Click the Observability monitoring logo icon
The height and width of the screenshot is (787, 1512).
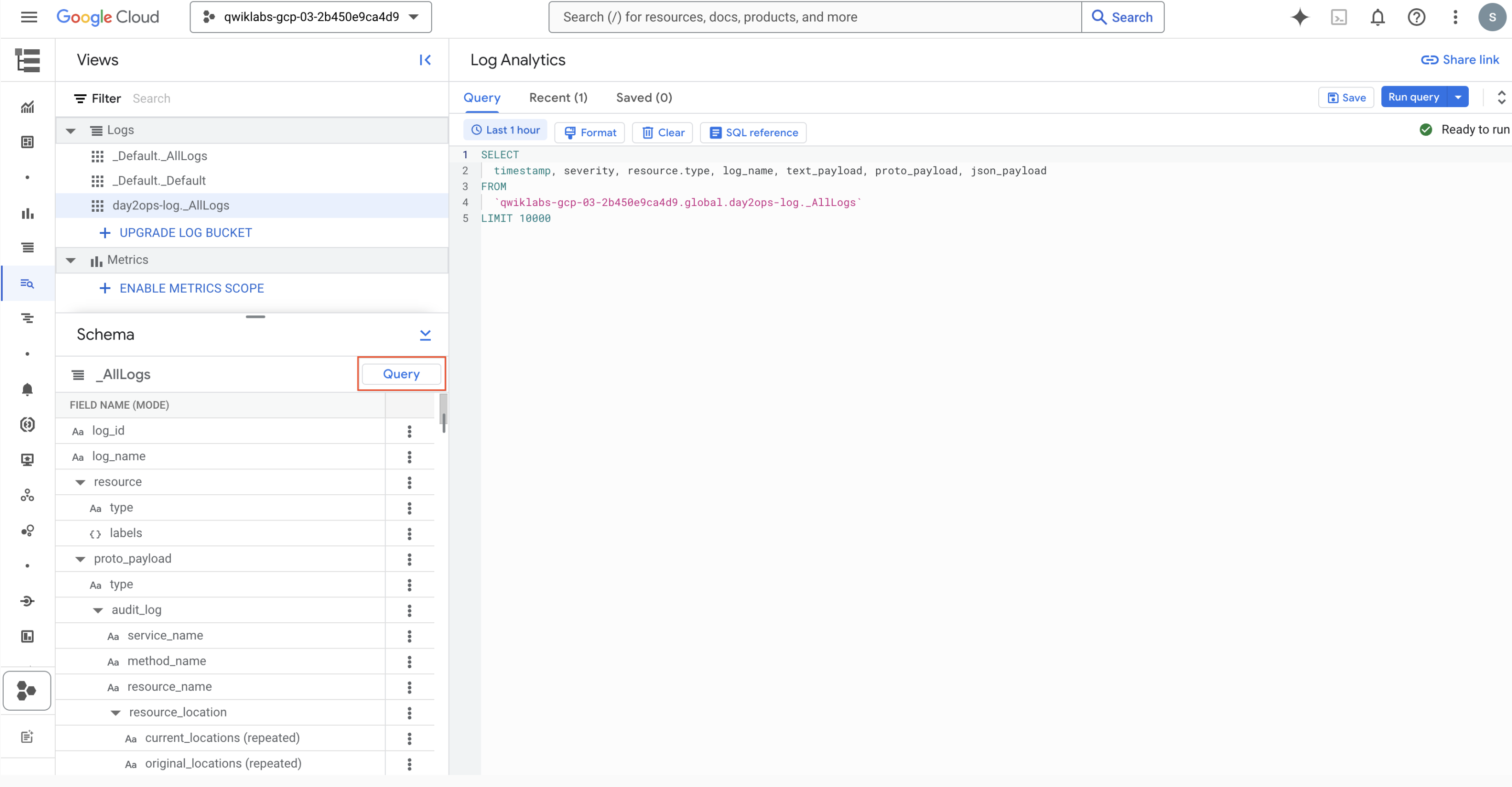point(28,60)
